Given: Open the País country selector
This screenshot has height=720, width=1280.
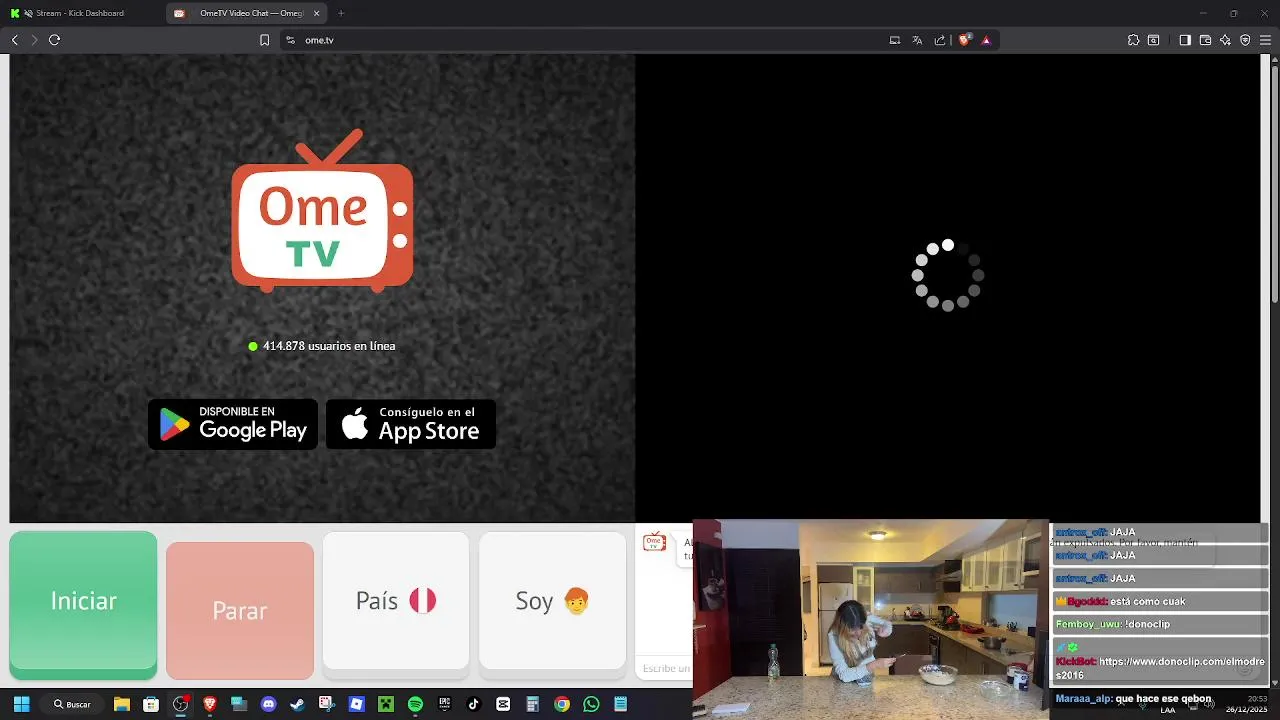Looking at the screenshot, I should coord(396,600).
